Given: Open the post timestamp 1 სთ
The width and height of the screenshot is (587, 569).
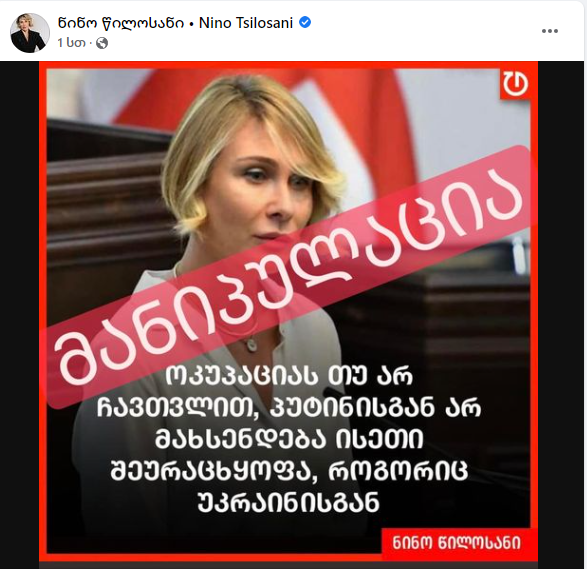Looking at the screenshot, I should (x=71, y=43).
